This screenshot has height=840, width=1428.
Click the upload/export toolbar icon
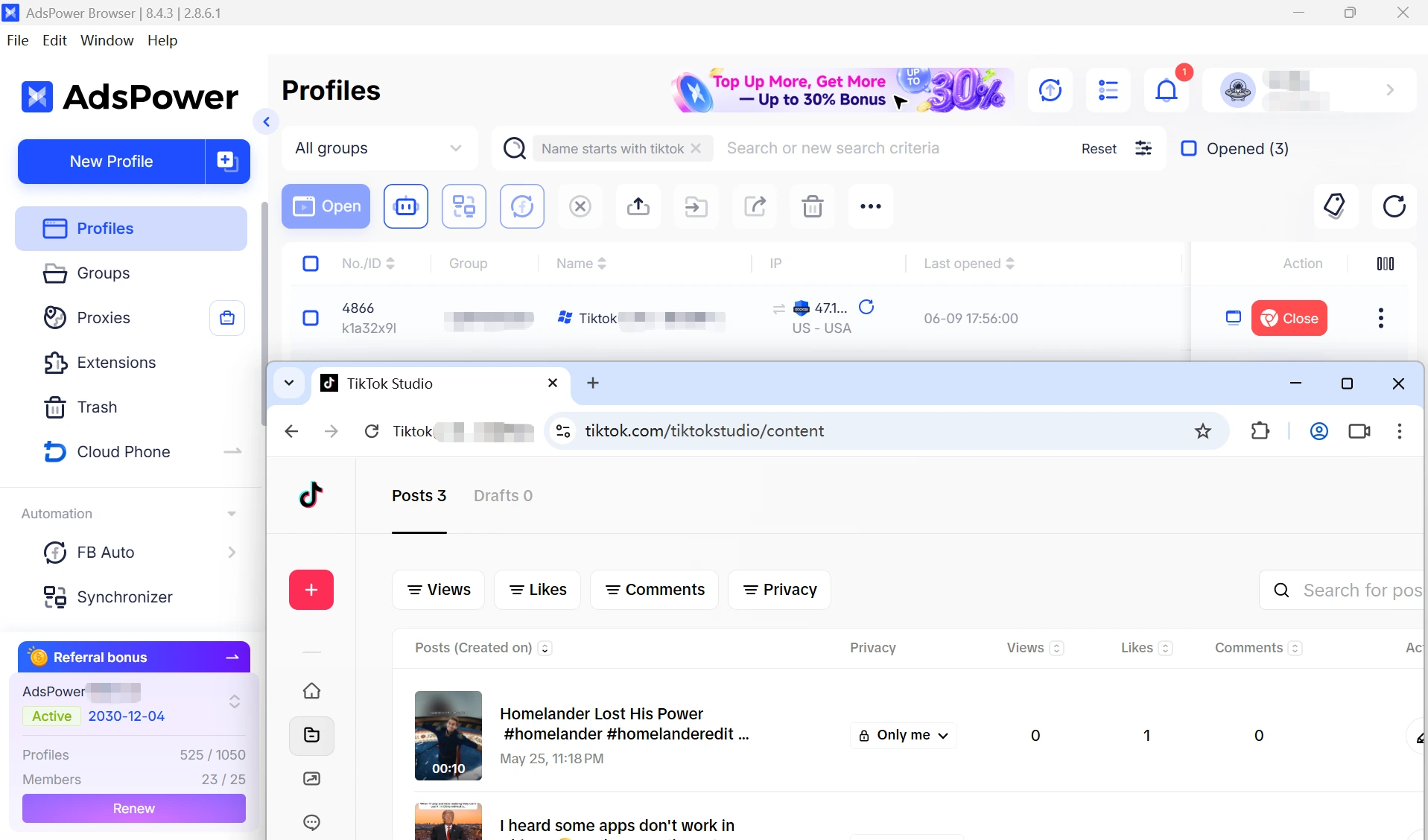(x=638, y=206)
